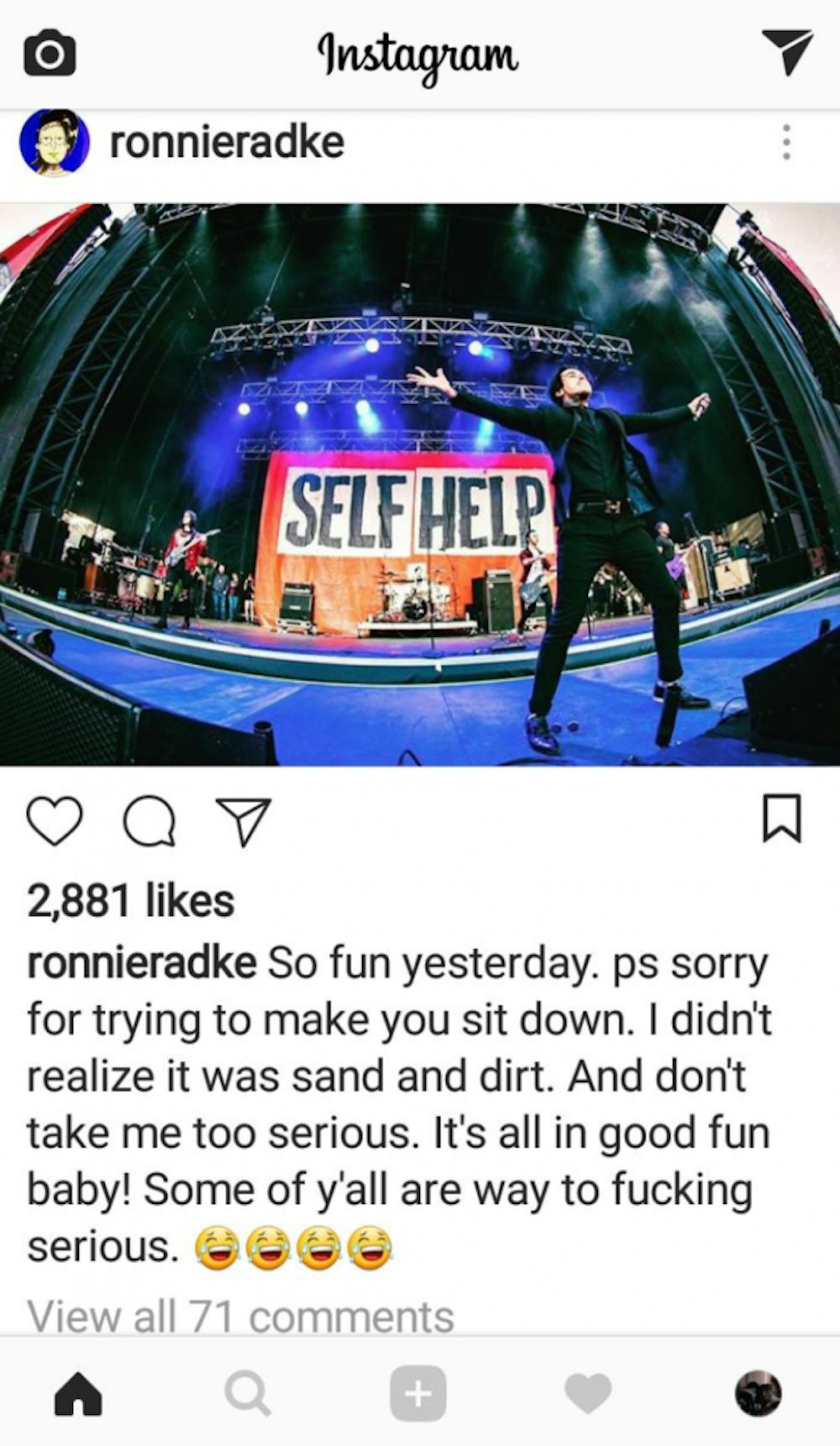
Task: Share post via paper plane outline icon
Action: point(244,821)
